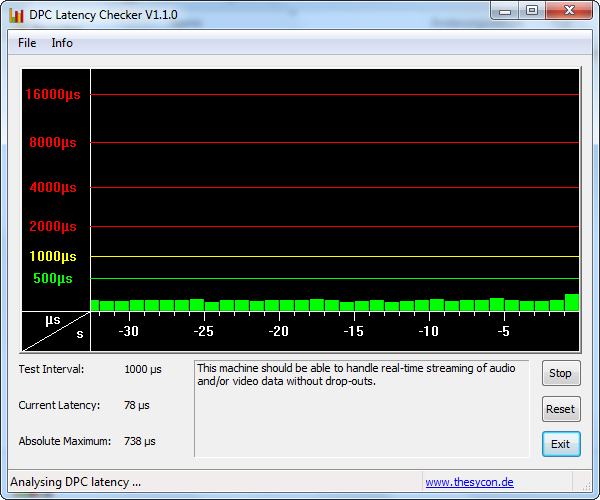Click the 8000µs axis label
The width and height of the screenshot is (600, 500).
(53, 142)
